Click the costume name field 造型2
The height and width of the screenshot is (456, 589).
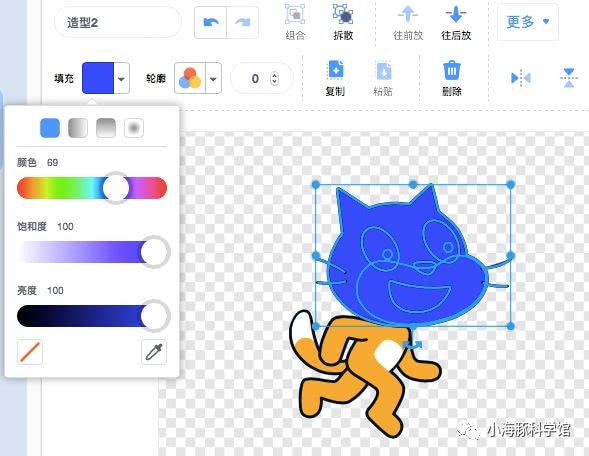pos(118,23)
